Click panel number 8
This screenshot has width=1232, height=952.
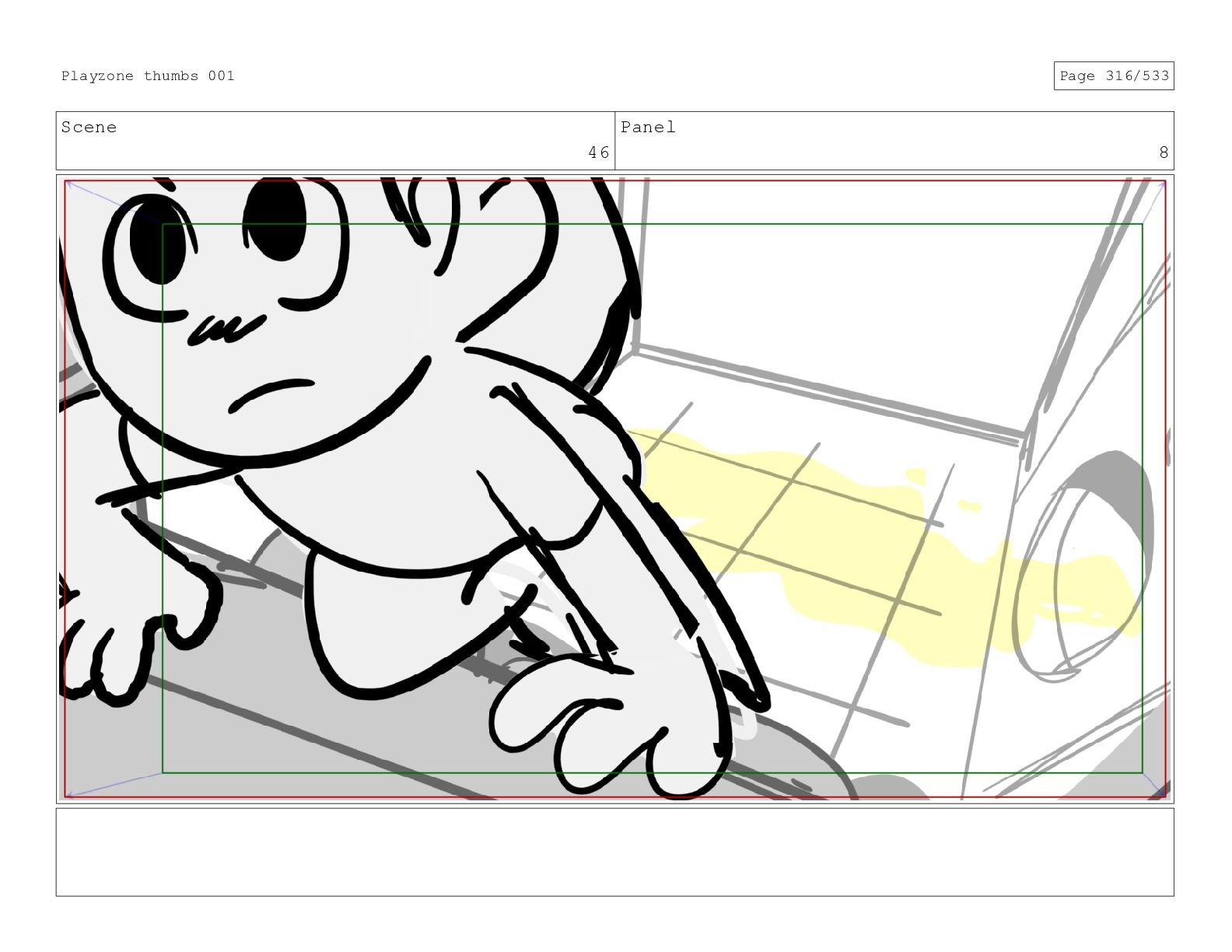[1163, 152]
